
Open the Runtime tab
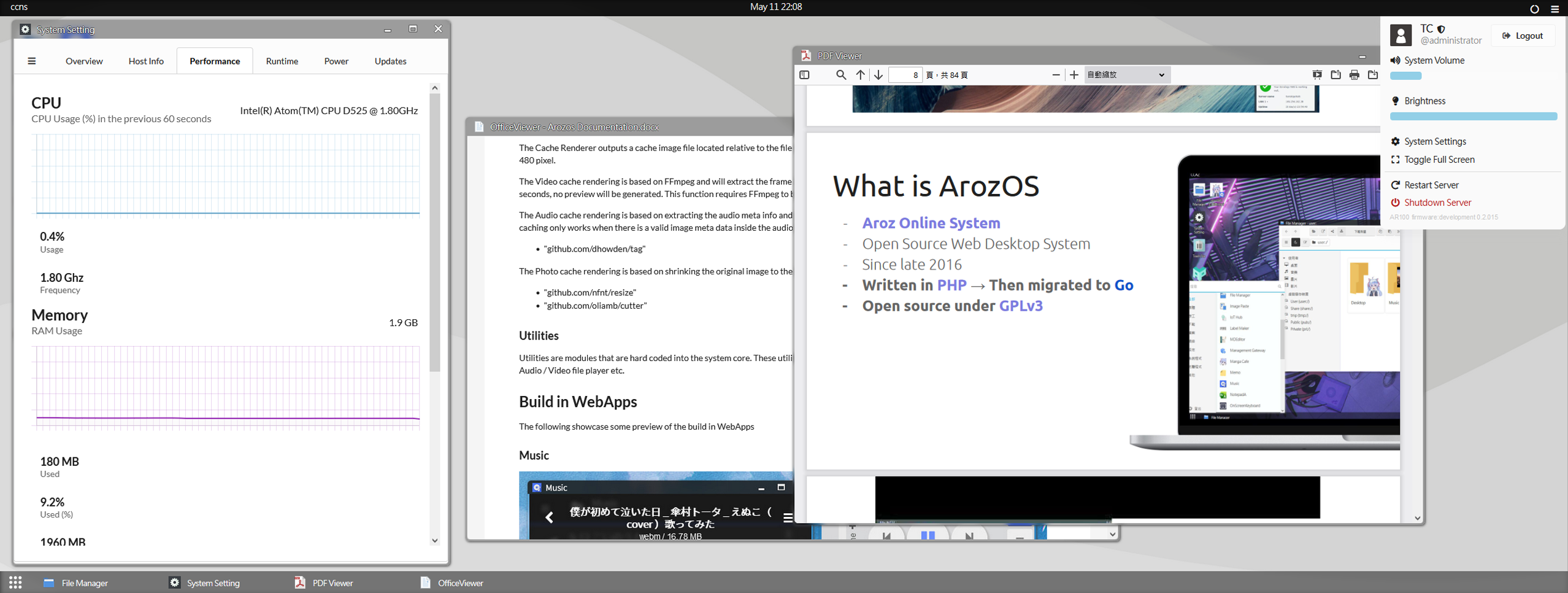(282, 61)
